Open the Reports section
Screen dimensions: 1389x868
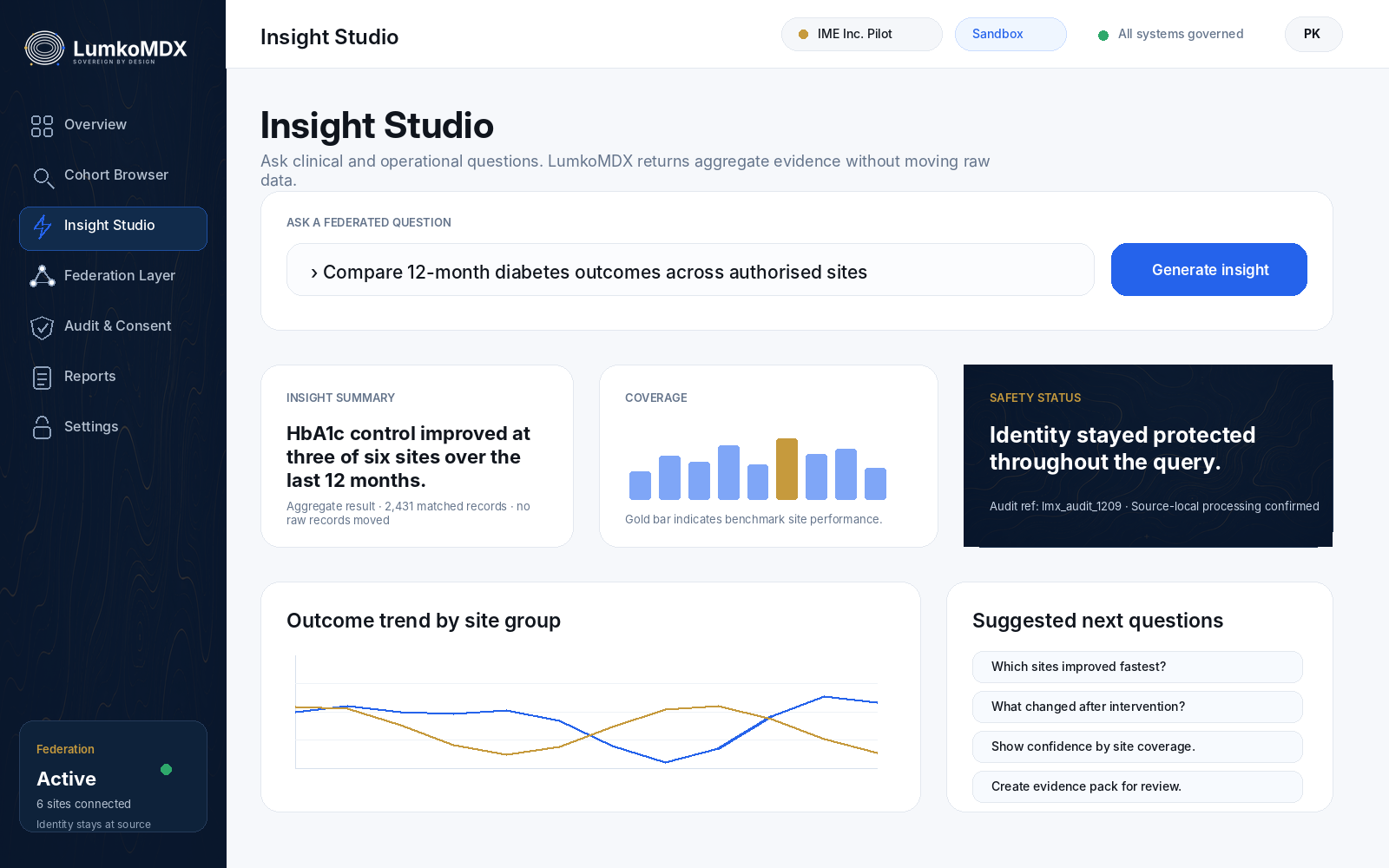[113, 377]
